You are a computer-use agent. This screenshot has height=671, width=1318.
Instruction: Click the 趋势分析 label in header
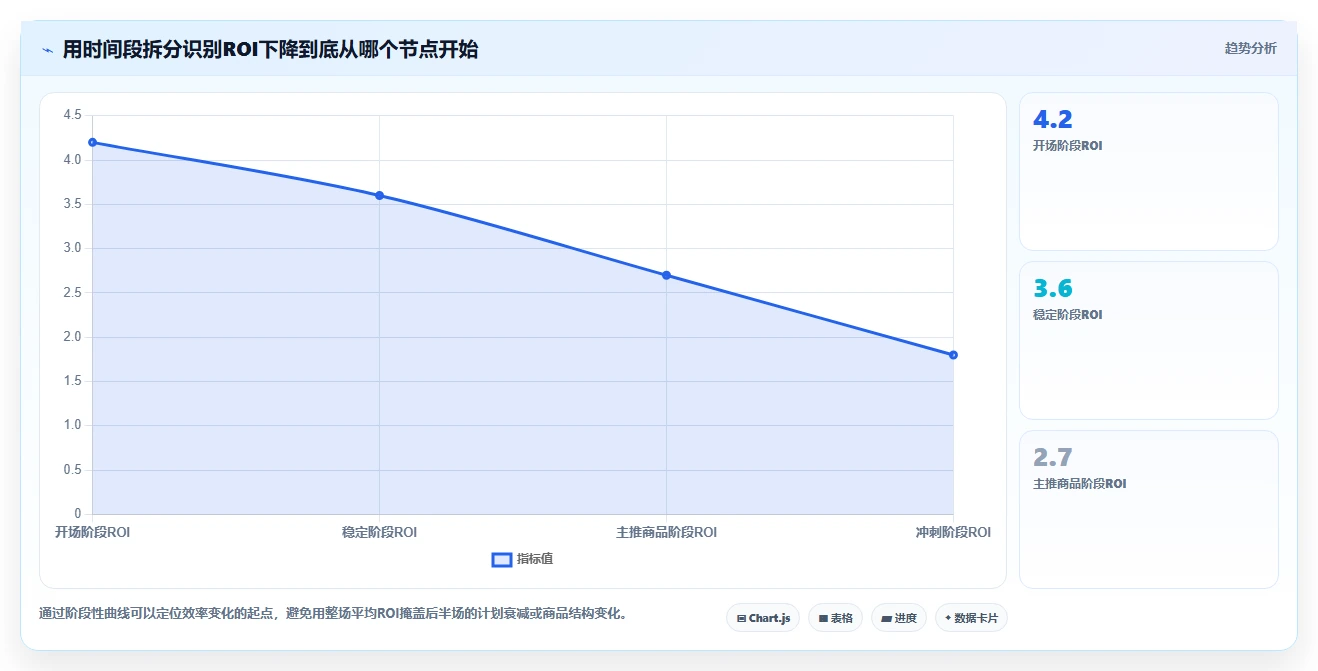click(x=1250, y=48)
